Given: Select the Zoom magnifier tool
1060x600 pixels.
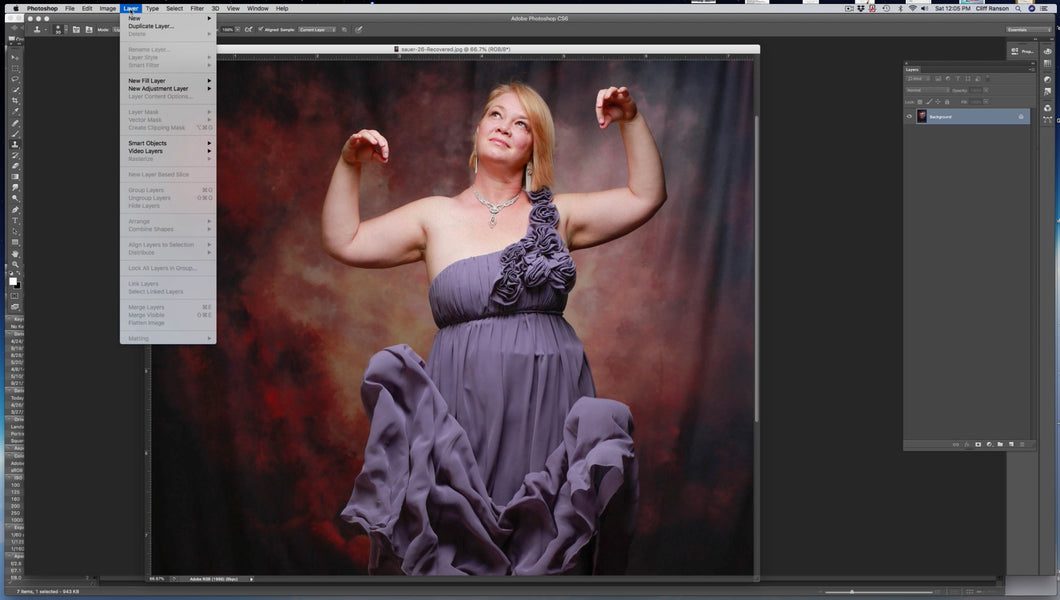Looking at the screenshot, I should (x=15, y=264).
